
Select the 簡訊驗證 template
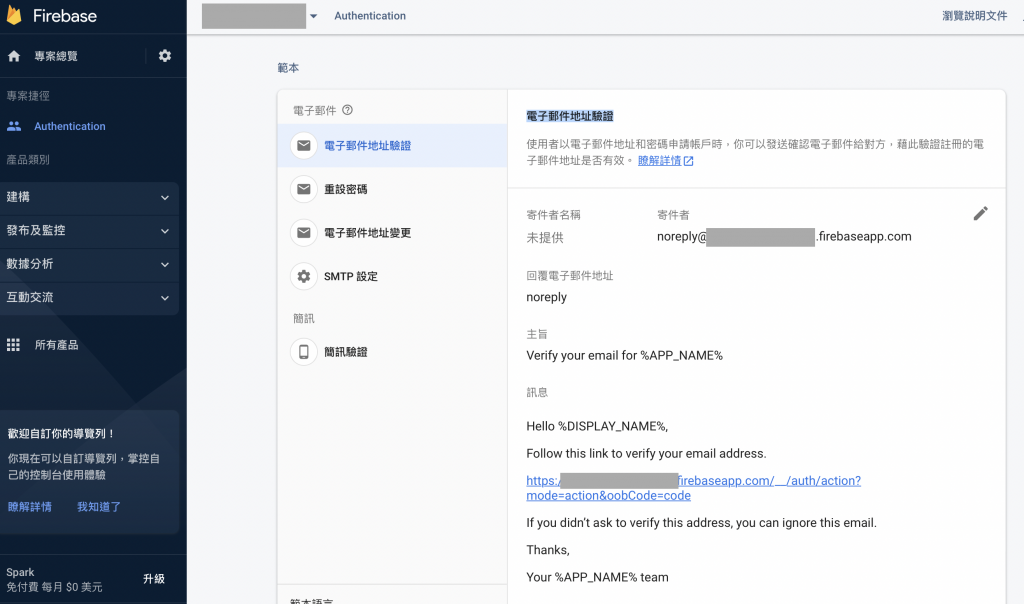(392, 352)
